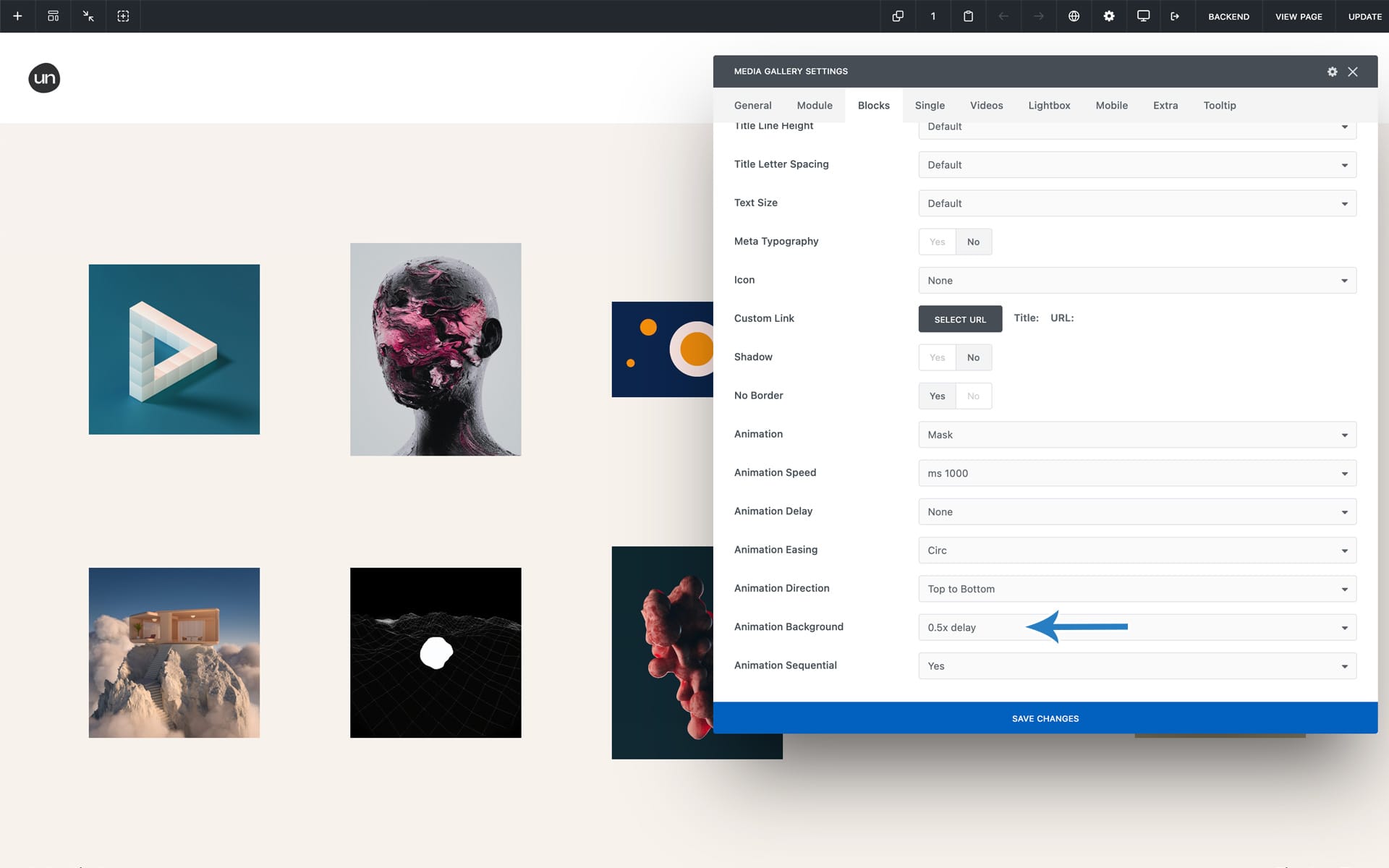The height and width of the screenshot is (868, 1389).
Task: Click the Select URL button
Action: [x=960, y=319]
